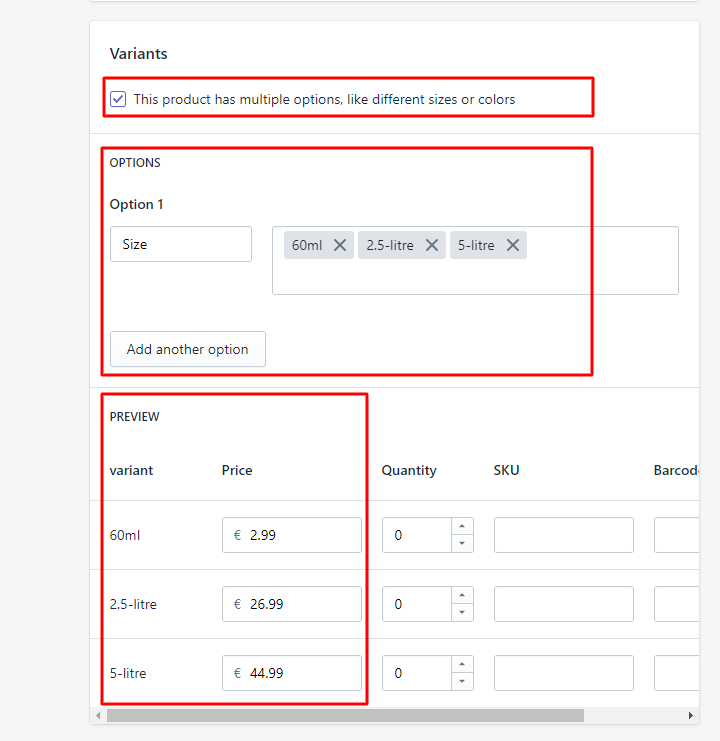Viewport: 720px width, 741px height.
Task: Increase 60ml quantity with up arrow
Action: [462, 526]
